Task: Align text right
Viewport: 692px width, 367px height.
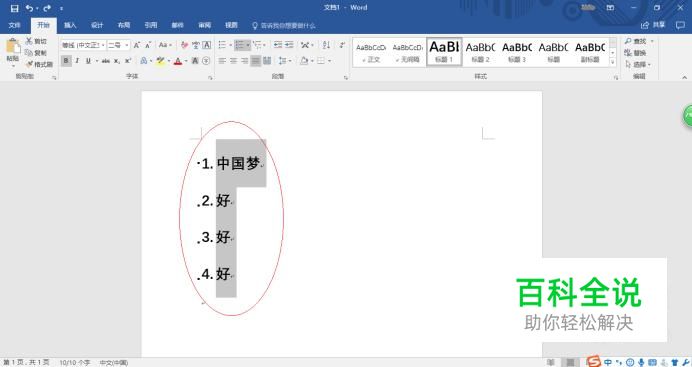Action: point(244,61)
